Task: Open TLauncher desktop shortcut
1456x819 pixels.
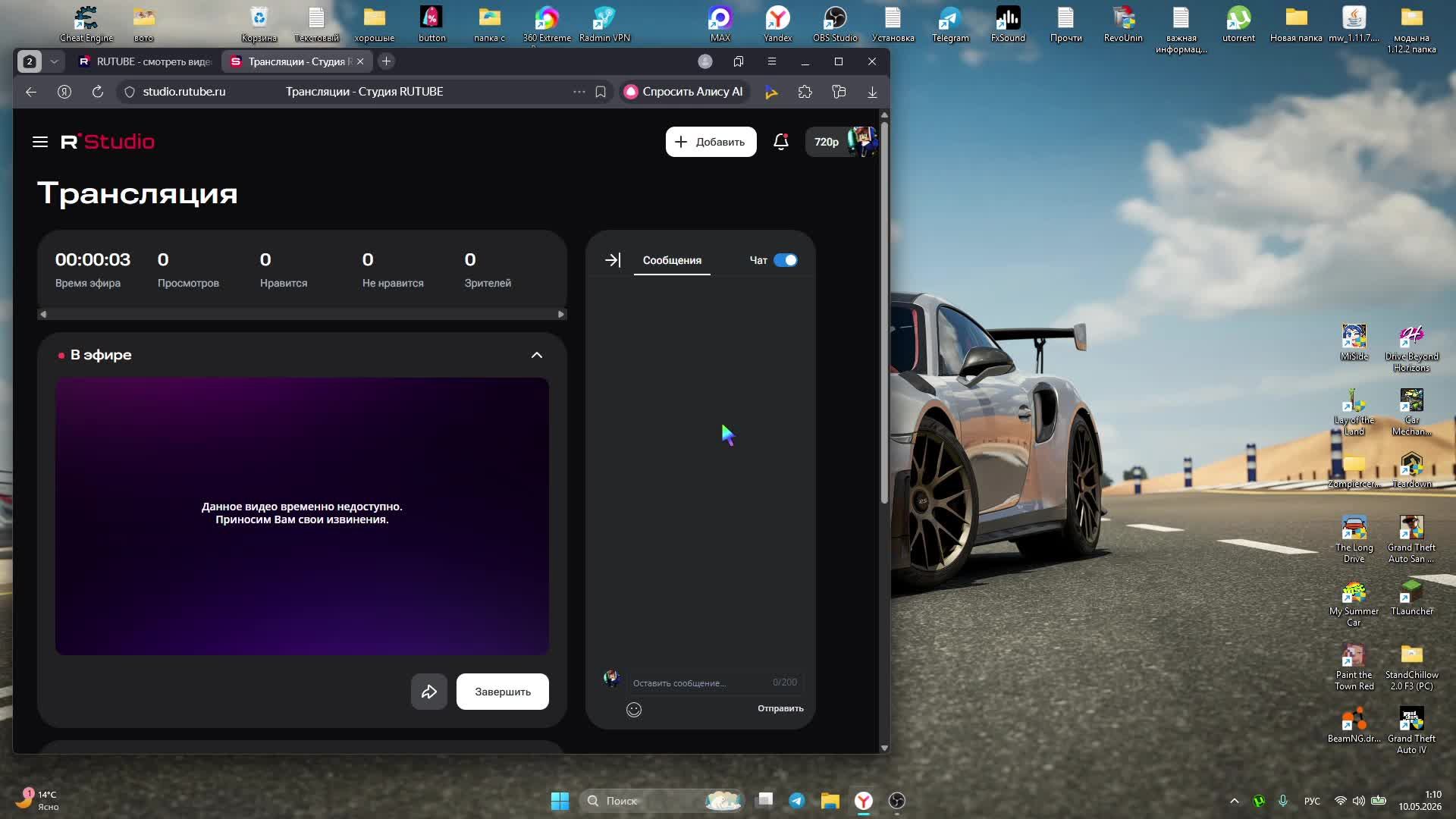Action: click(x=1411, y=598)
